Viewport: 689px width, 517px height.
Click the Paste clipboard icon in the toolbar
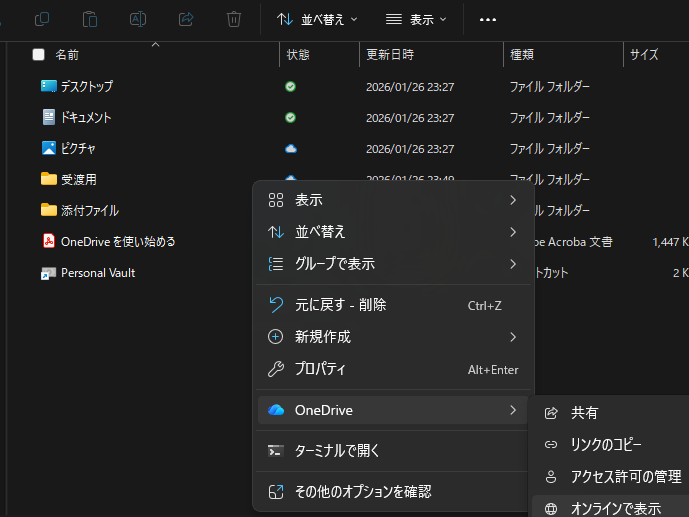click(90, 19)
